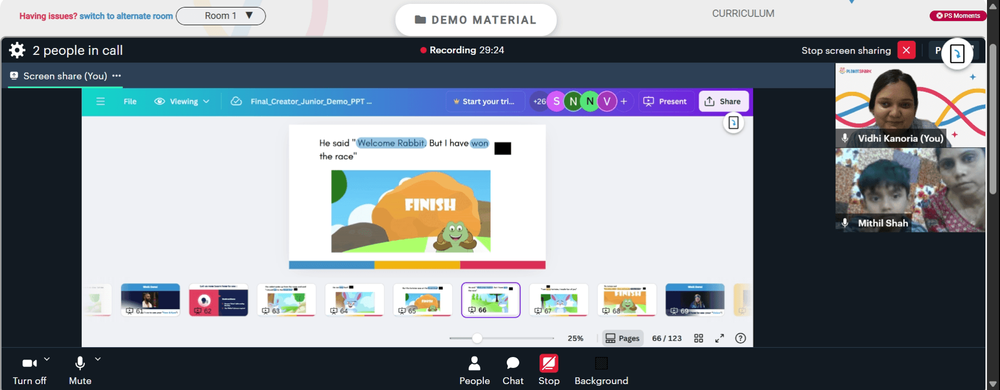Click the pink S collaborator avatar

pyautogui.click(x=556, y=101)
